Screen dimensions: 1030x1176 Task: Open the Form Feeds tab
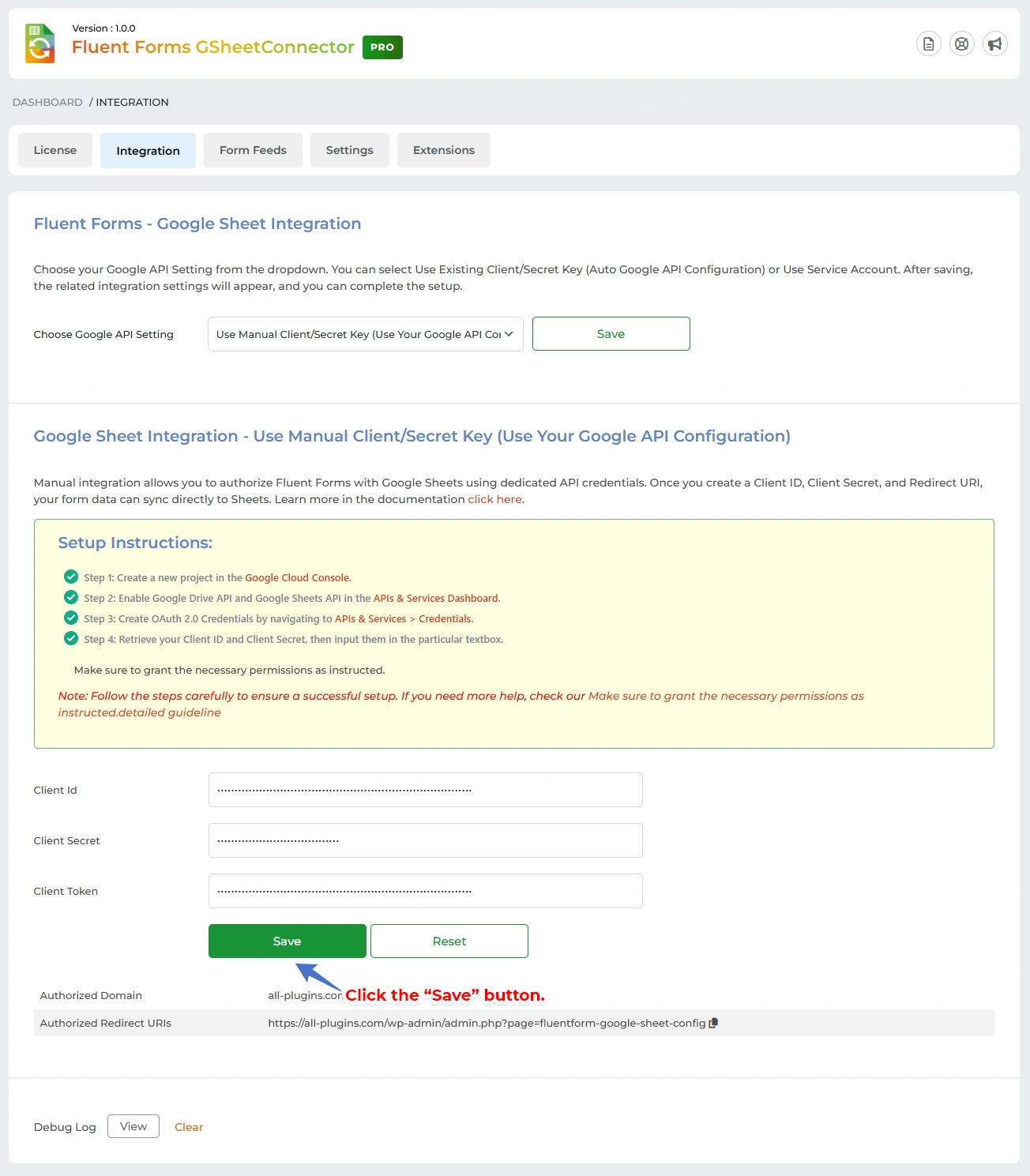(253, 150)
